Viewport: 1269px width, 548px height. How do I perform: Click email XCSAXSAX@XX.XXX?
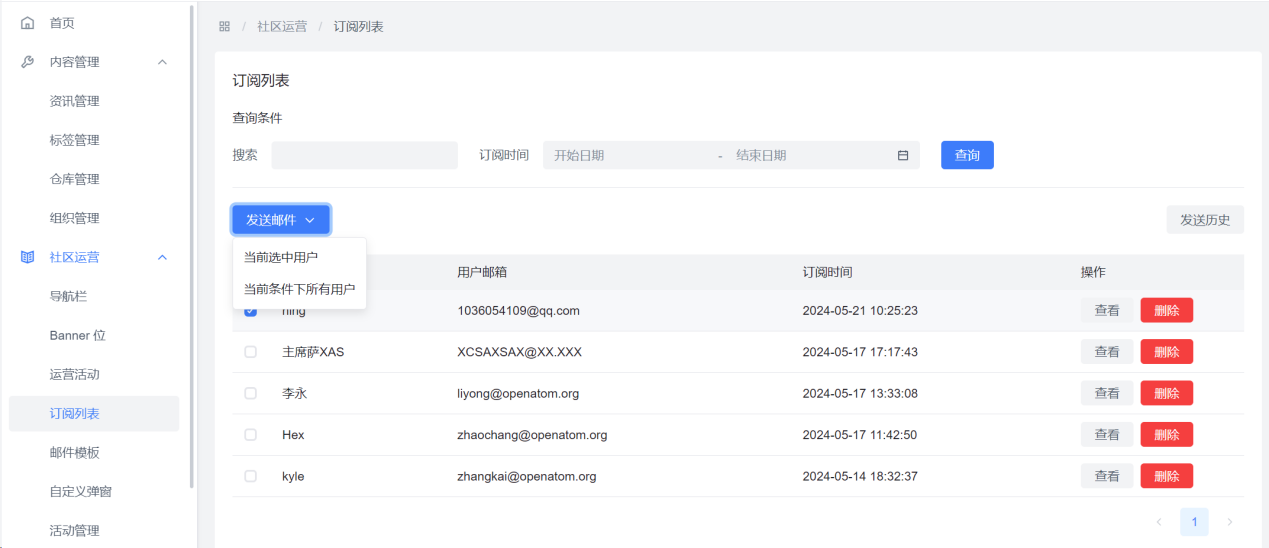click(x=519, y=352)
